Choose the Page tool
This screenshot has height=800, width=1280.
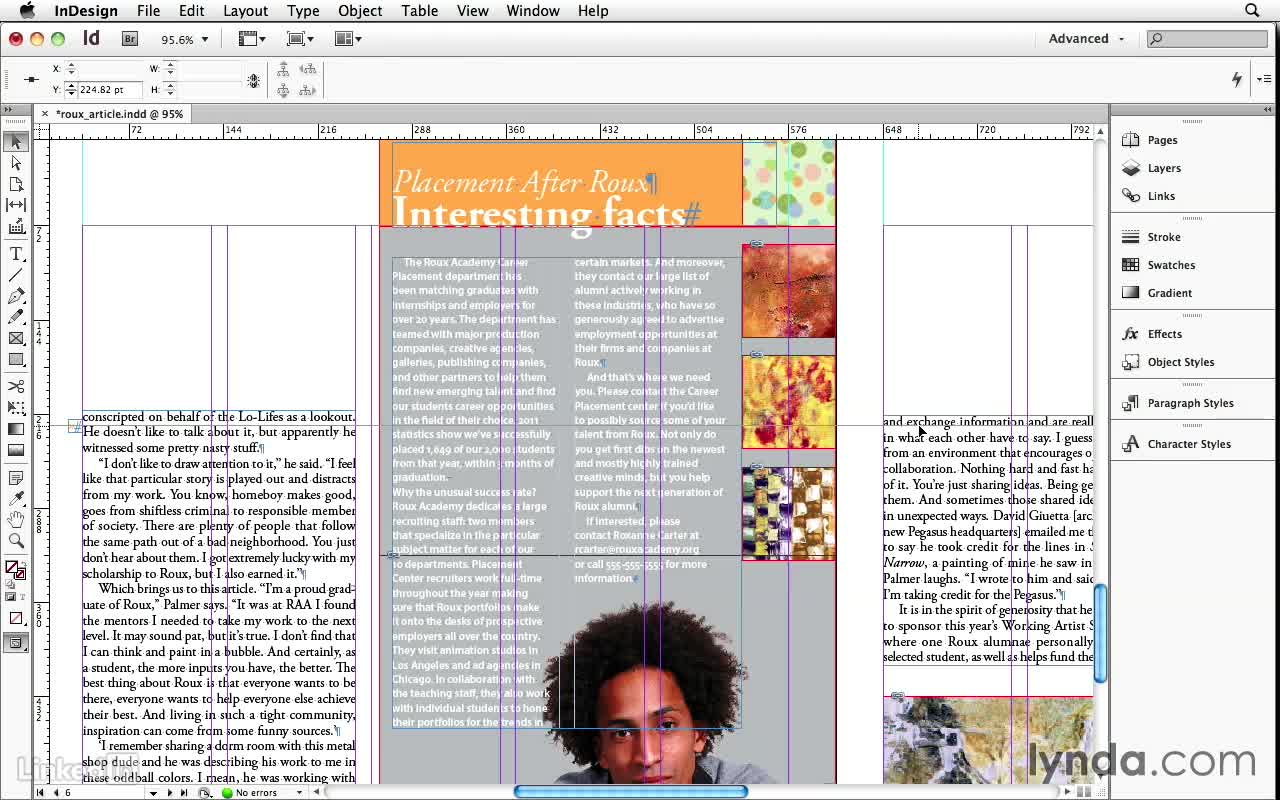click(16, 184)
